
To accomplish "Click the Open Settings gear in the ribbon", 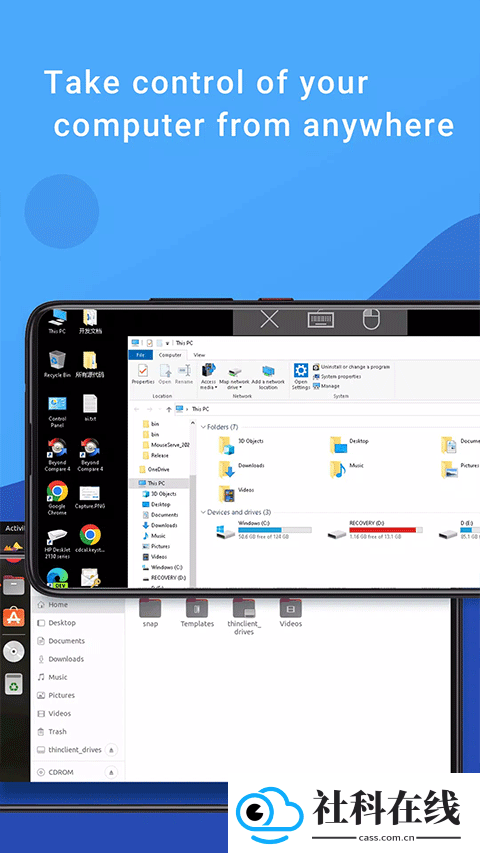I will (301, 376).
